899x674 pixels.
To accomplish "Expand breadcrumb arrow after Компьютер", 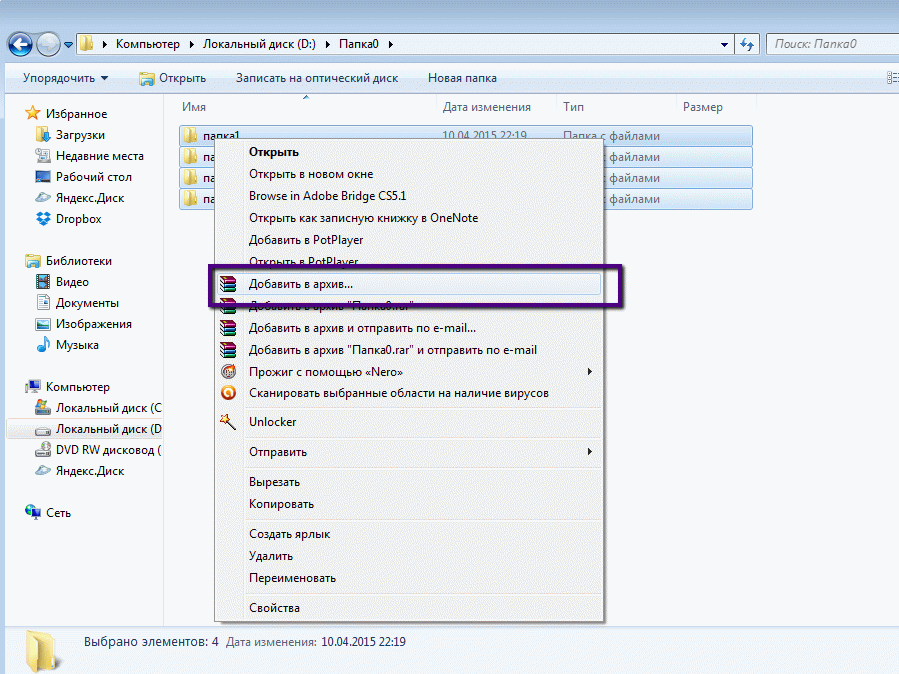I will (191, 44).
